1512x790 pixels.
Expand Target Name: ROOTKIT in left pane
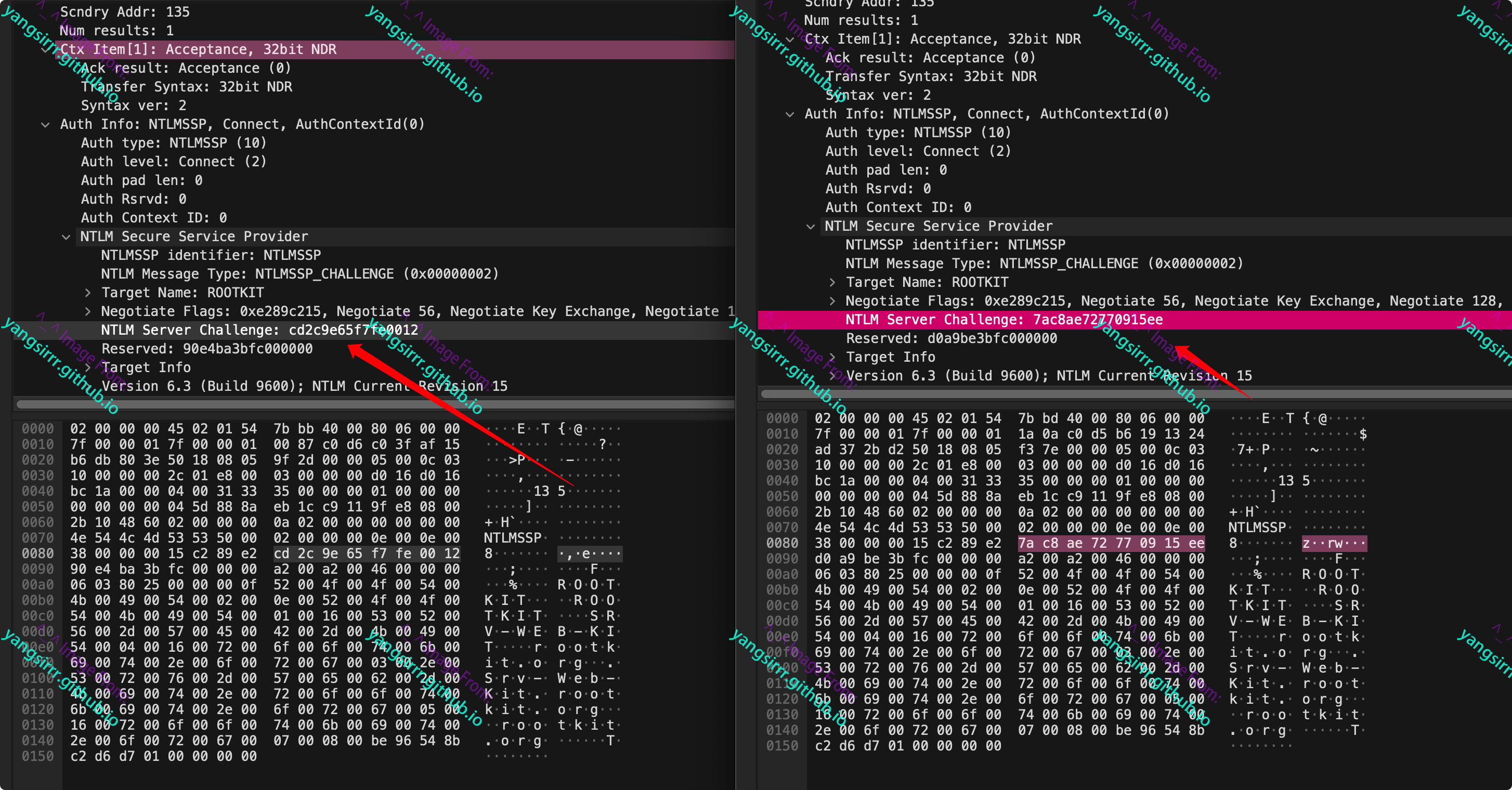(87, 293)
